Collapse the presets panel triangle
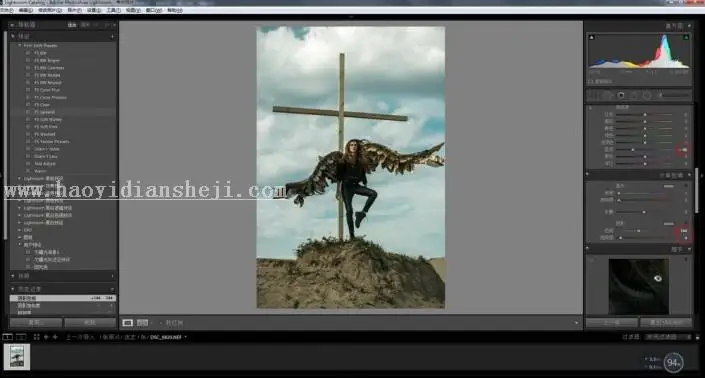This screenshot has height=378, width=705. [13, 36]
